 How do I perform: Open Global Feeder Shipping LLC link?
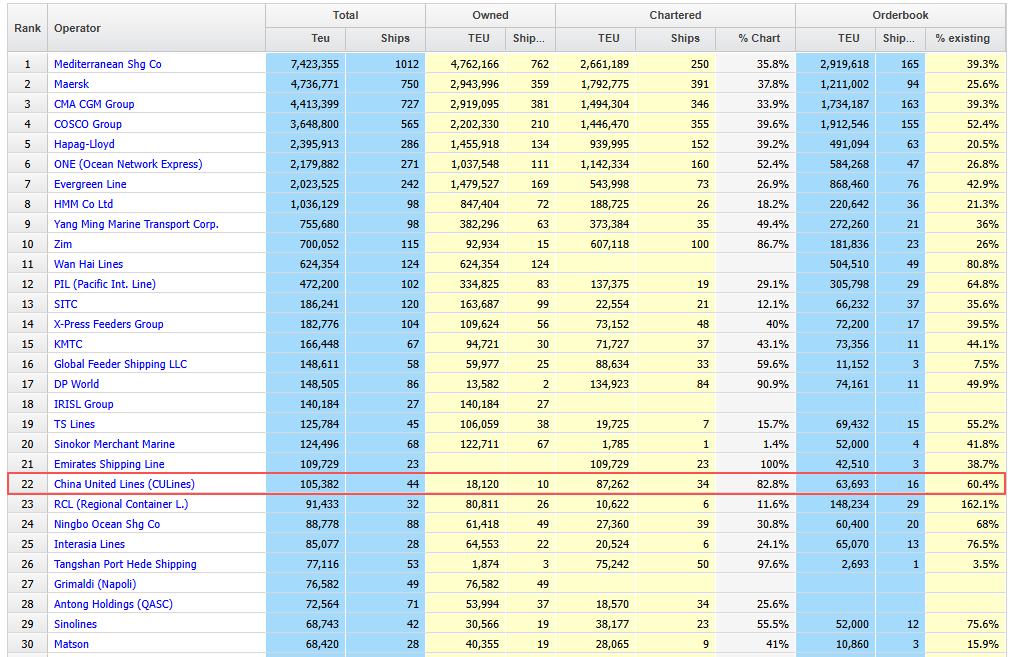(120, 363)
